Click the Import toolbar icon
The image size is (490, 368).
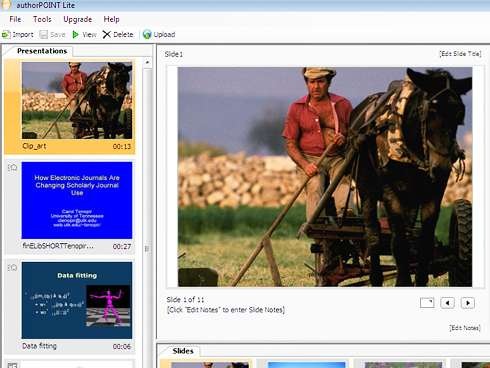click(x=6, y=34)
